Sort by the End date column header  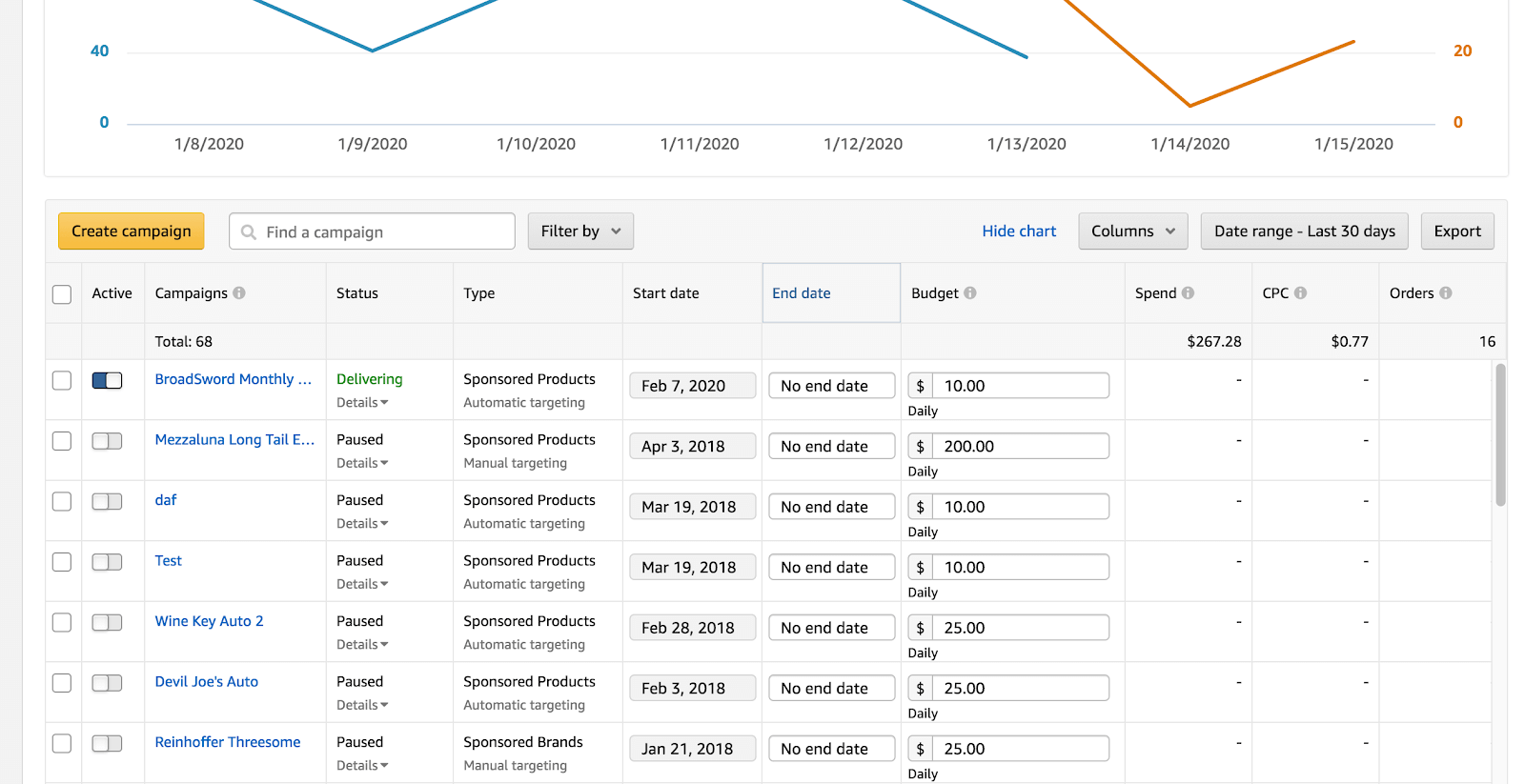[x=801, y=293]
